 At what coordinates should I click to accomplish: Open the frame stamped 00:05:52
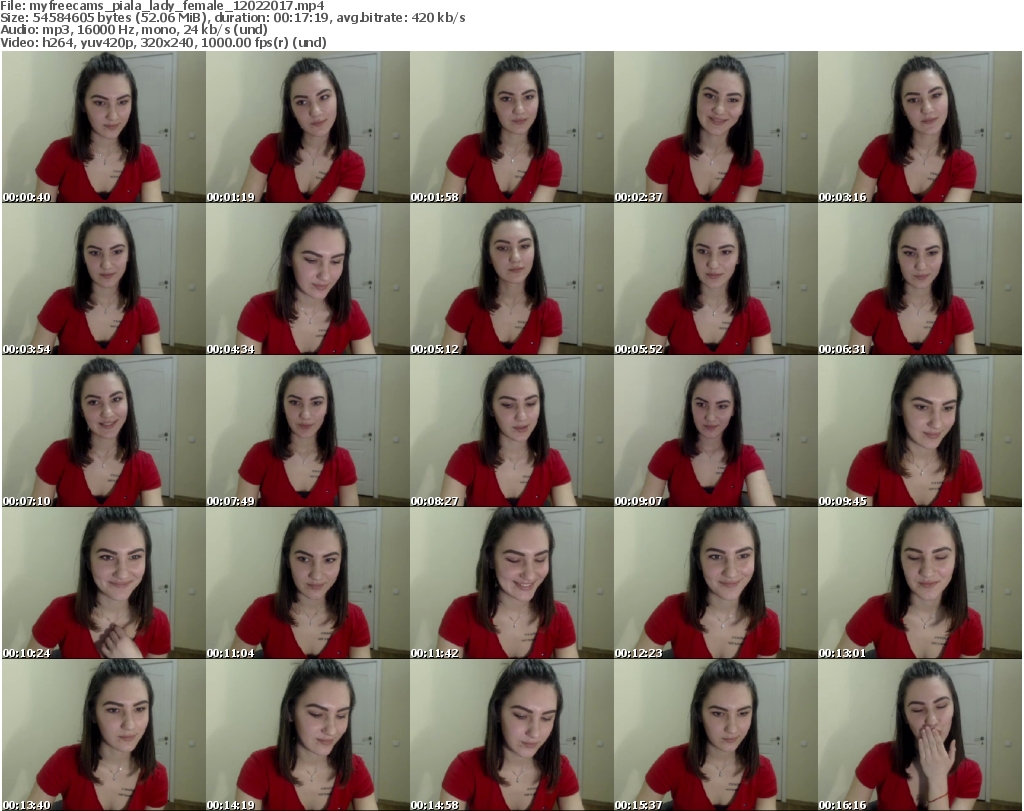click(x=715, y=279)
